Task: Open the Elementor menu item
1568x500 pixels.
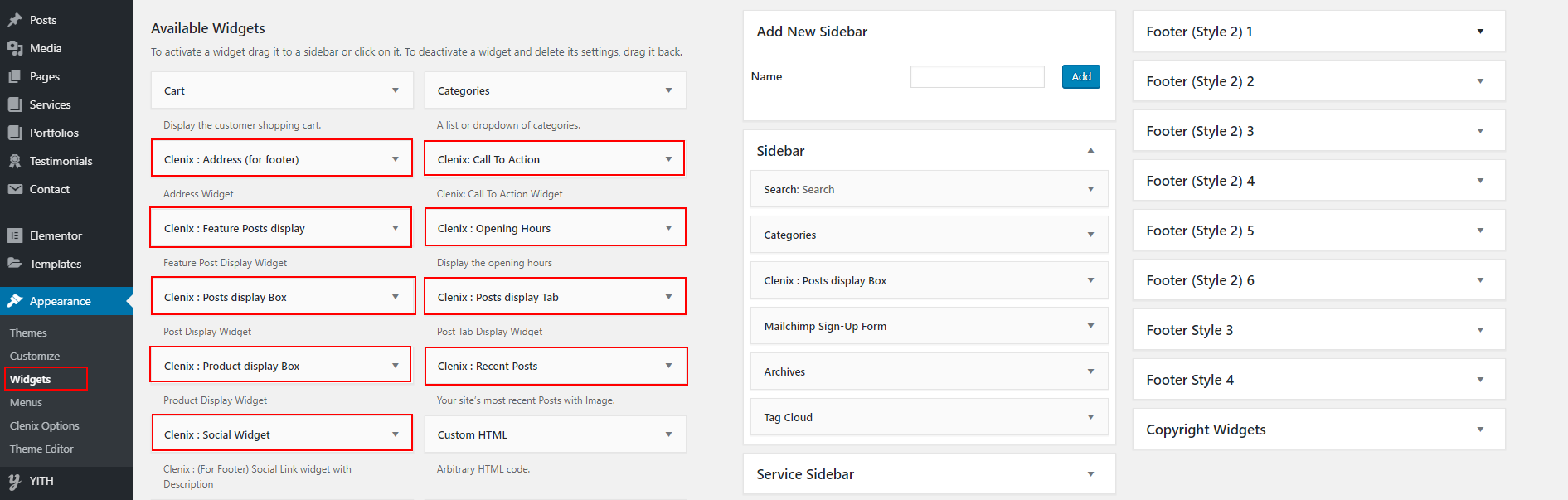Action: click(56, 235)
